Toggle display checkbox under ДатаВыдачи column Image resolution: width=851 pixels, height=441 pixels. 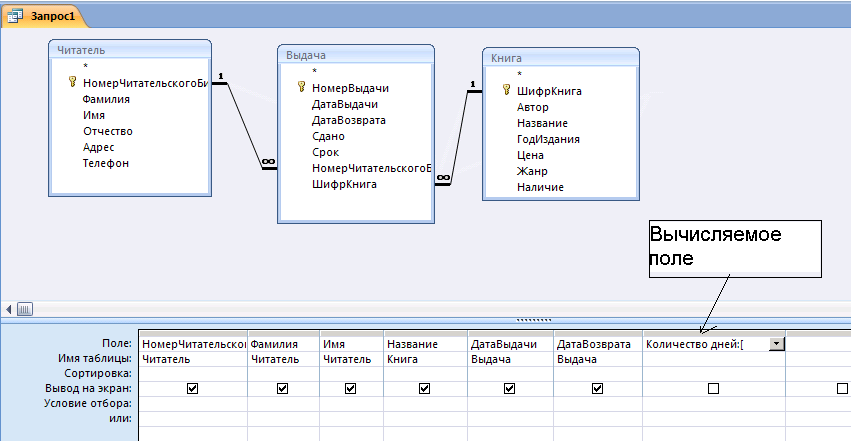509,388
